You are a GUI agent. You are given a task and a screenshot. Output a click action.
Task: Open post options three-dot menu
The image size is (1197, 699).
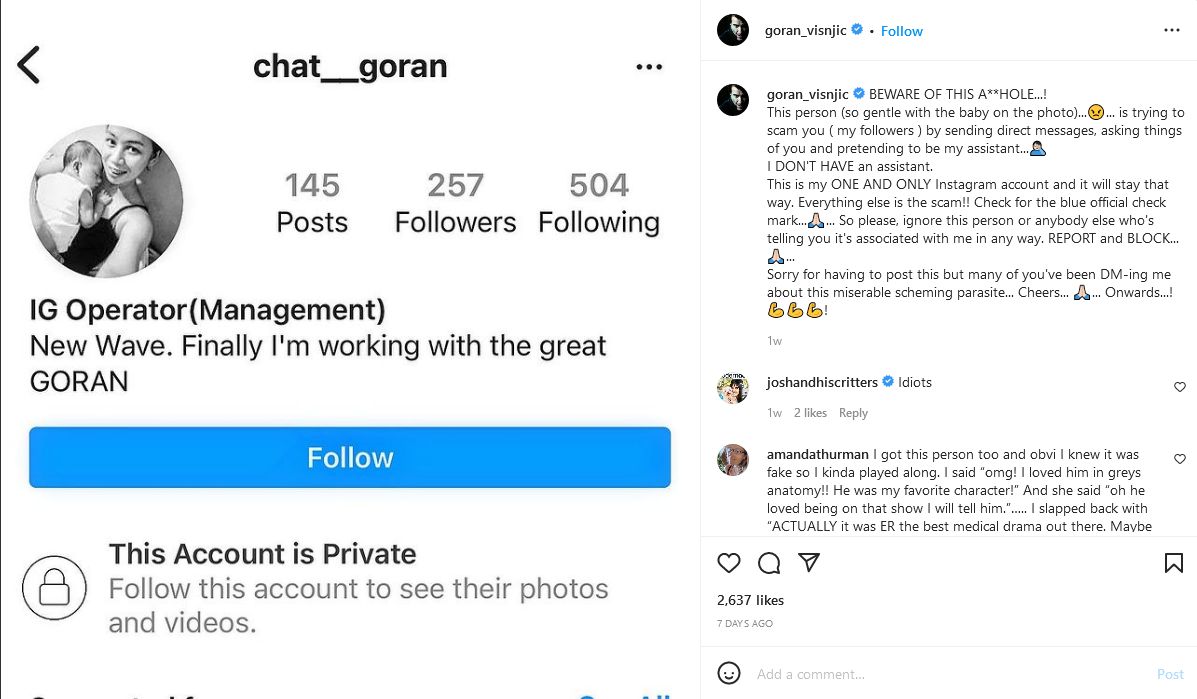[1172, 31]
